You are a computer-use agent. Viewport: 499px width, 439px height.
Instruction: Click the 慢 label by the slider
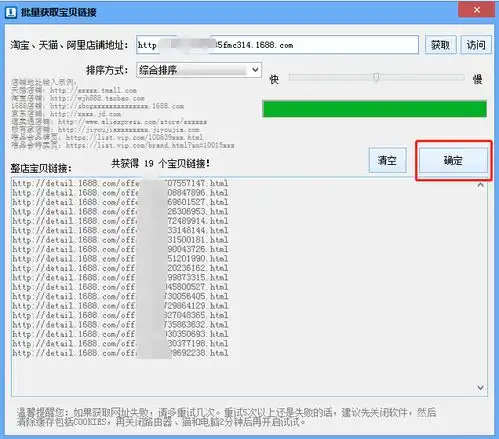click(x=478, y=79)
